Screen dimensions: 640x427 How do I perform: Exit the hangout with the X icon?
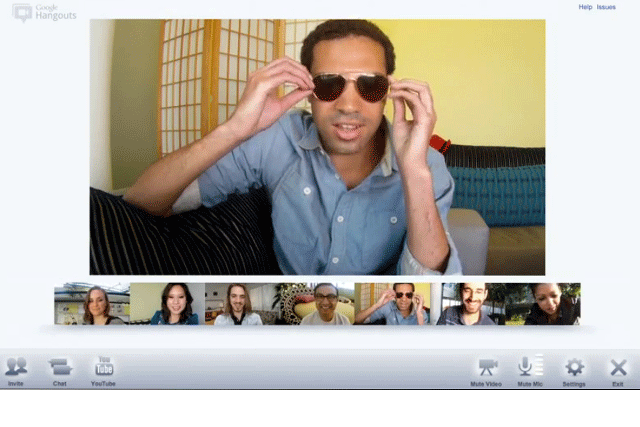tap(618, 367)
